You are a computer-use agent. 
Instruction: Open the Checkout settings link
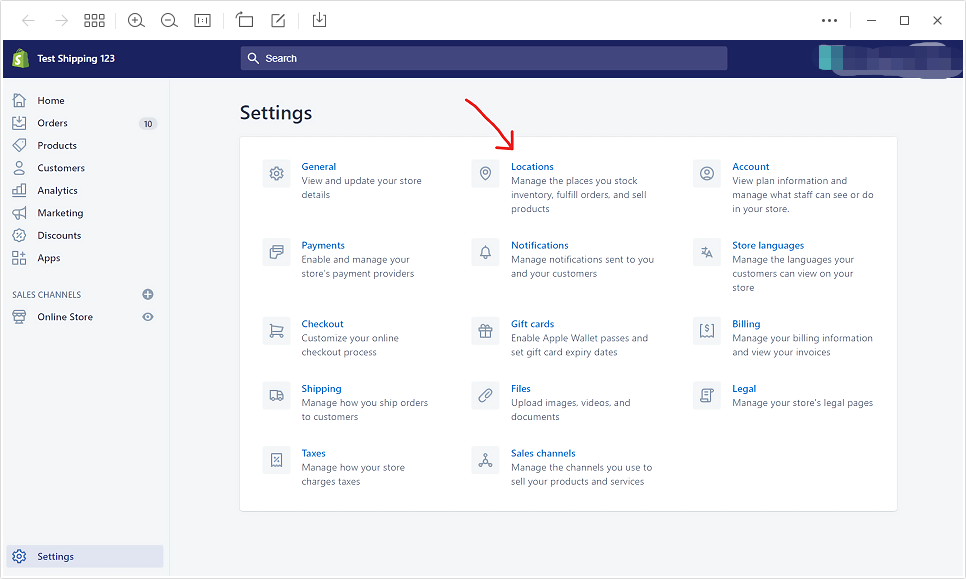[322, 323]
